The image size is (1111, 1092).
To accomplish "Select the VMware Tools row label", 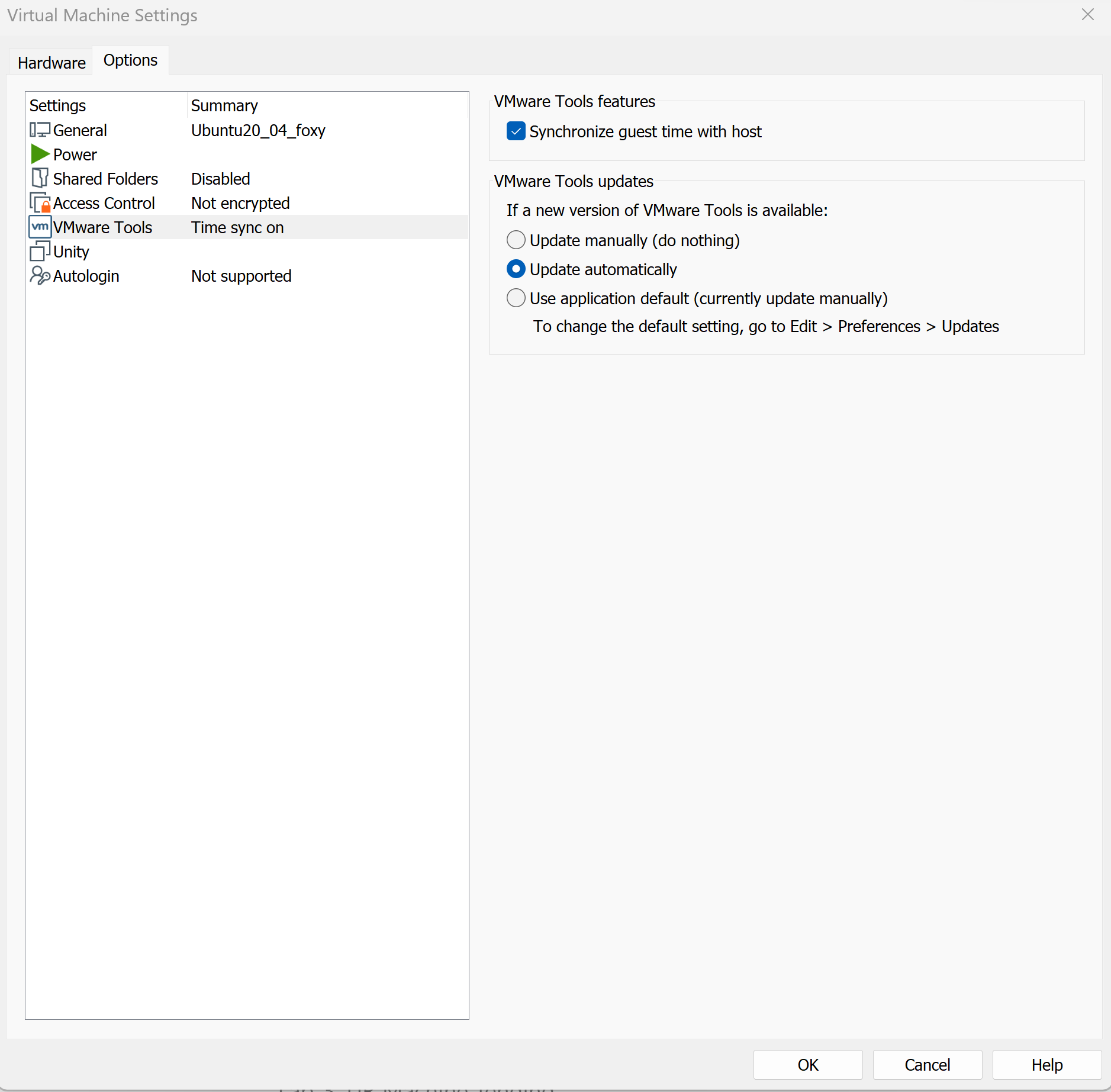I will [x=102, y=227].
